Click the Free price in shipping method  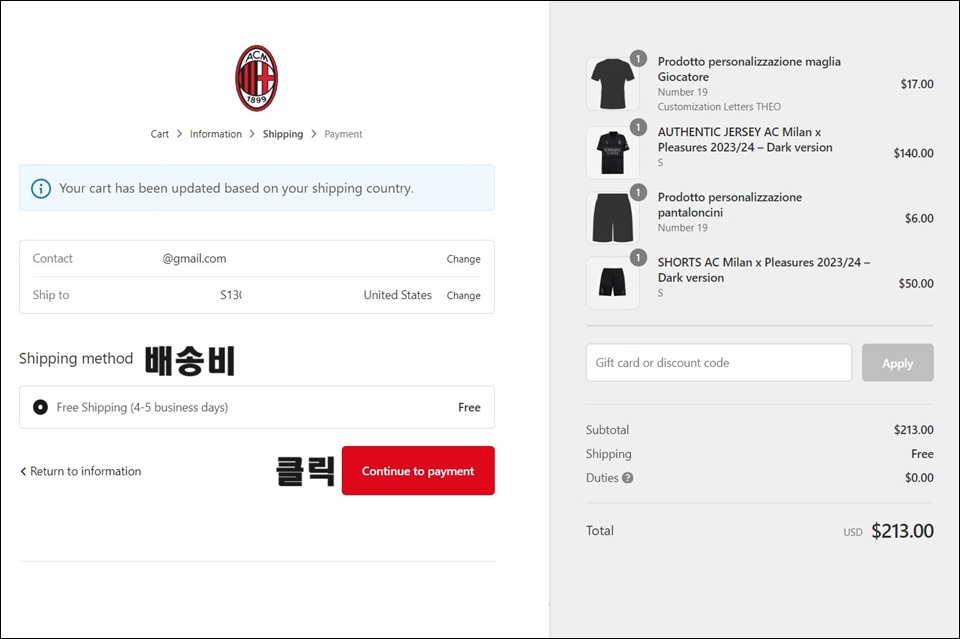[x=469, y=407]
